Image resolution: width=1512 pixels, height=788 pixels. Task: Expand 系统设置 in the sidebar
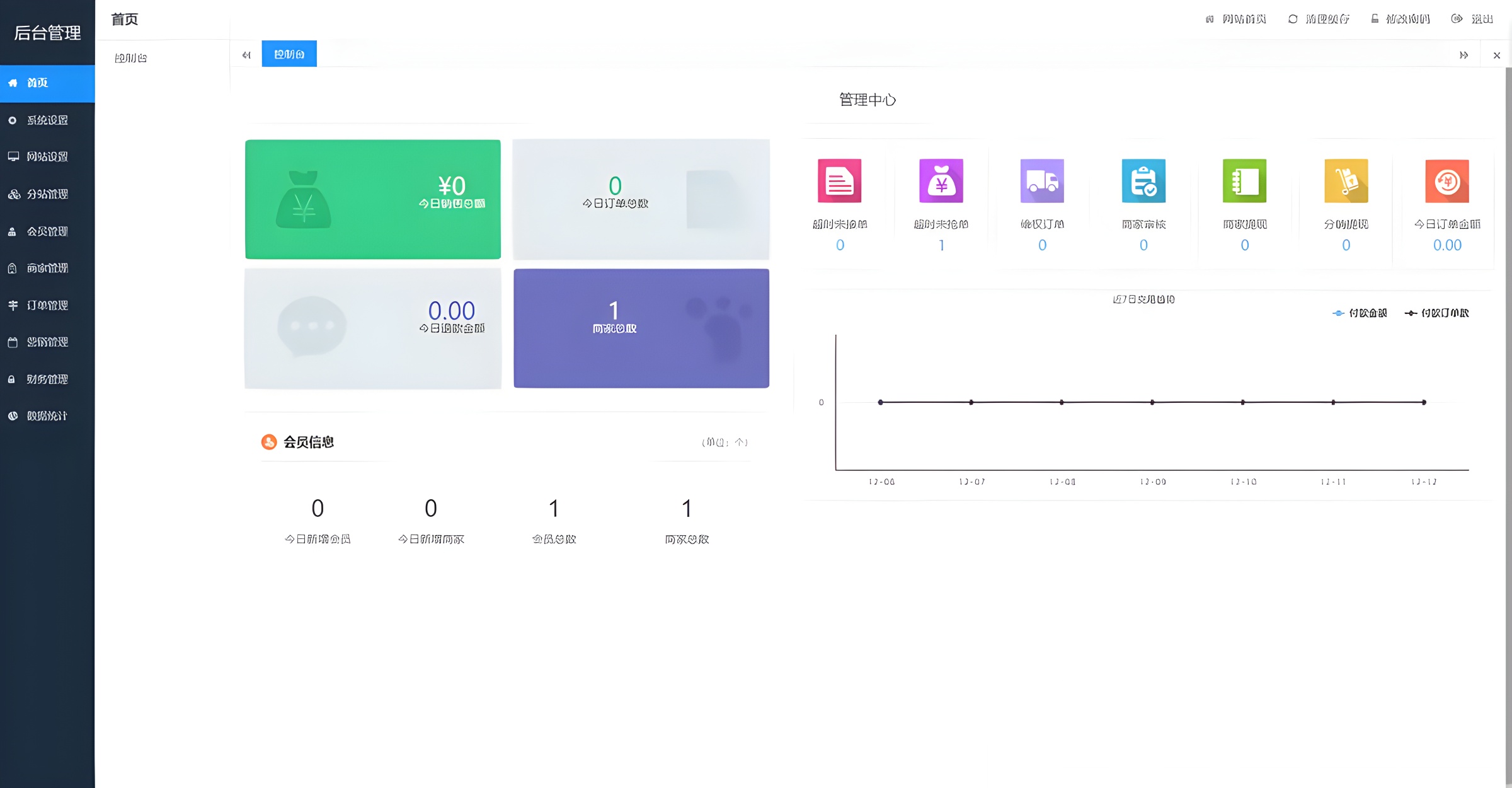47,120
